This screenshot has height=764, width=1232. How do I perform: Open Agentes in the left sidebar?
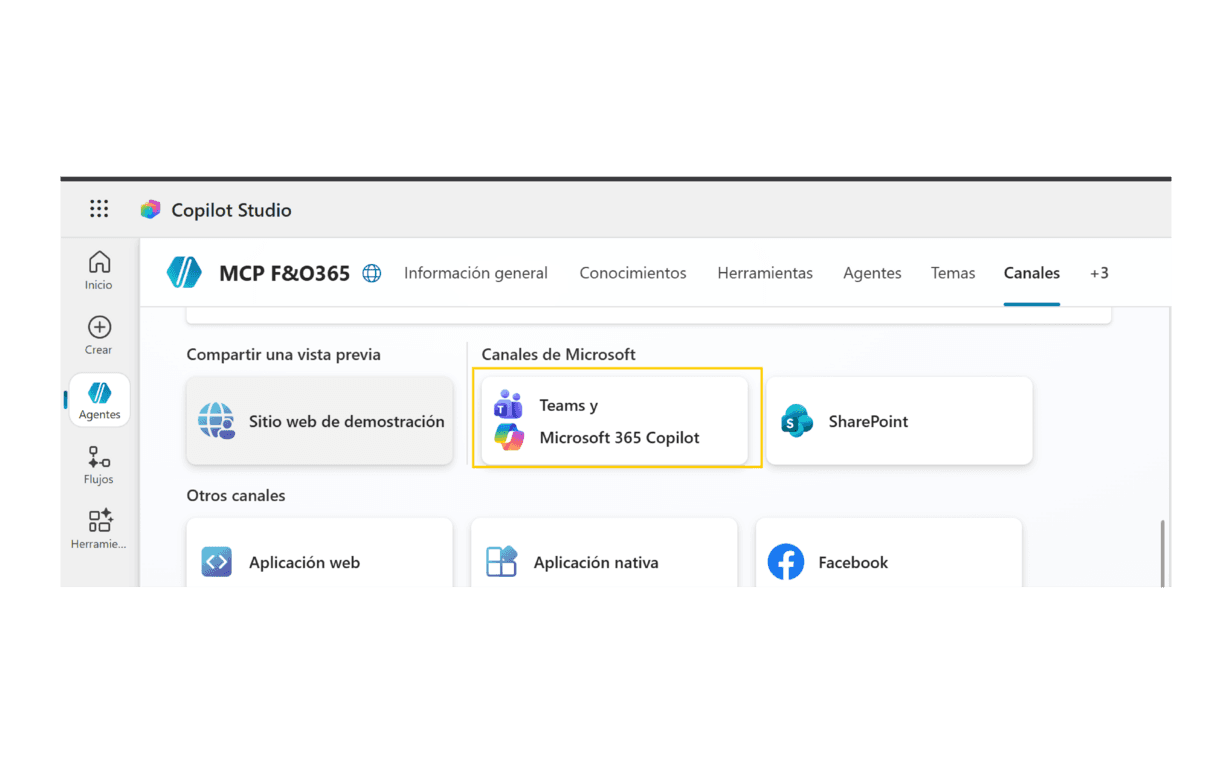[x=99, y=400]
